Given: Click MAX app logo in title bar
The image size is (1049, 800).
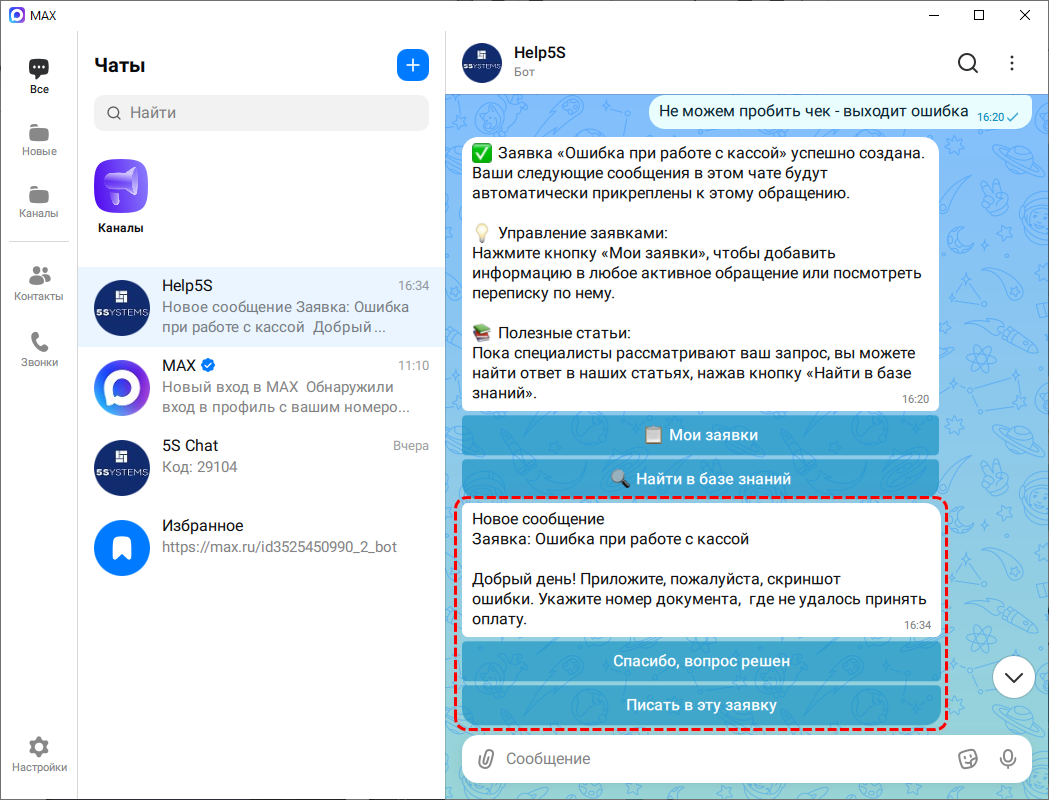Looking at the screenshot, I should pos(17,15).
